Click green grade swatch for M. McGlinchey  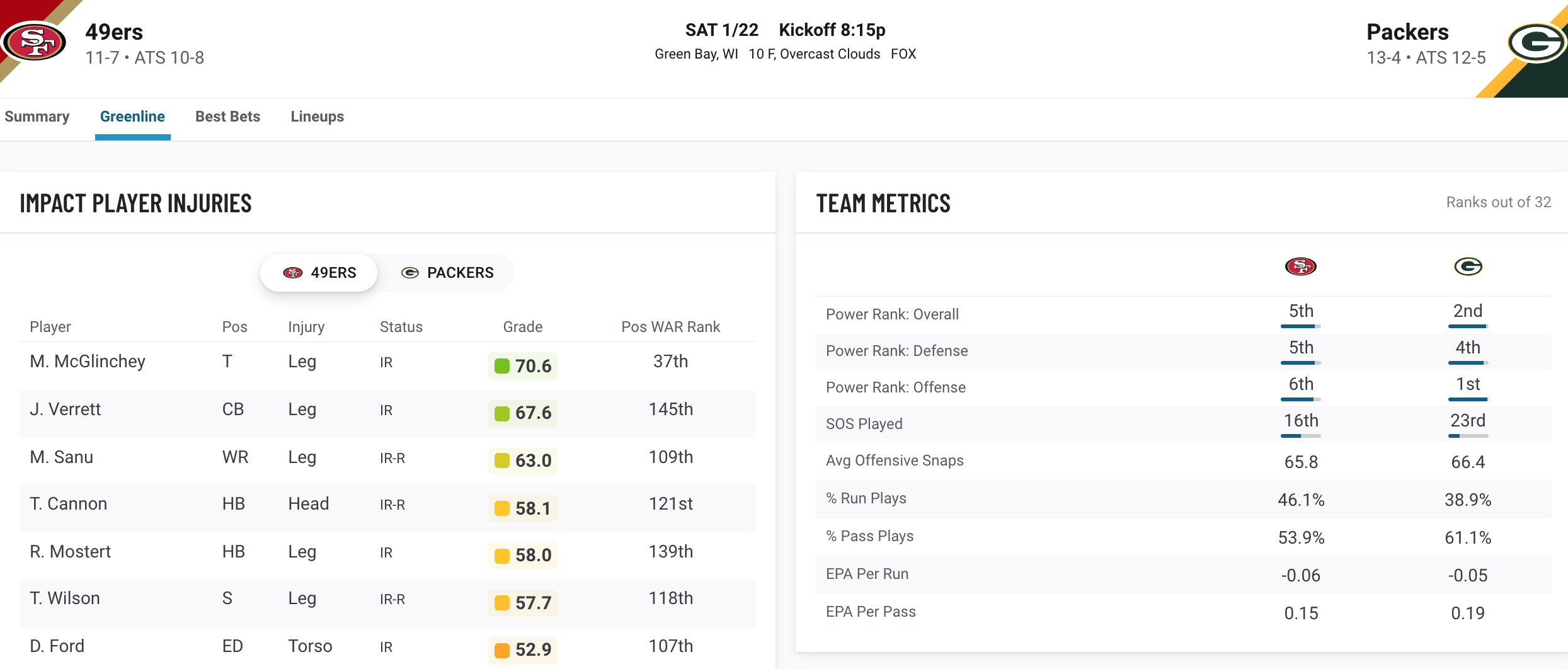(x=502, y=366)
